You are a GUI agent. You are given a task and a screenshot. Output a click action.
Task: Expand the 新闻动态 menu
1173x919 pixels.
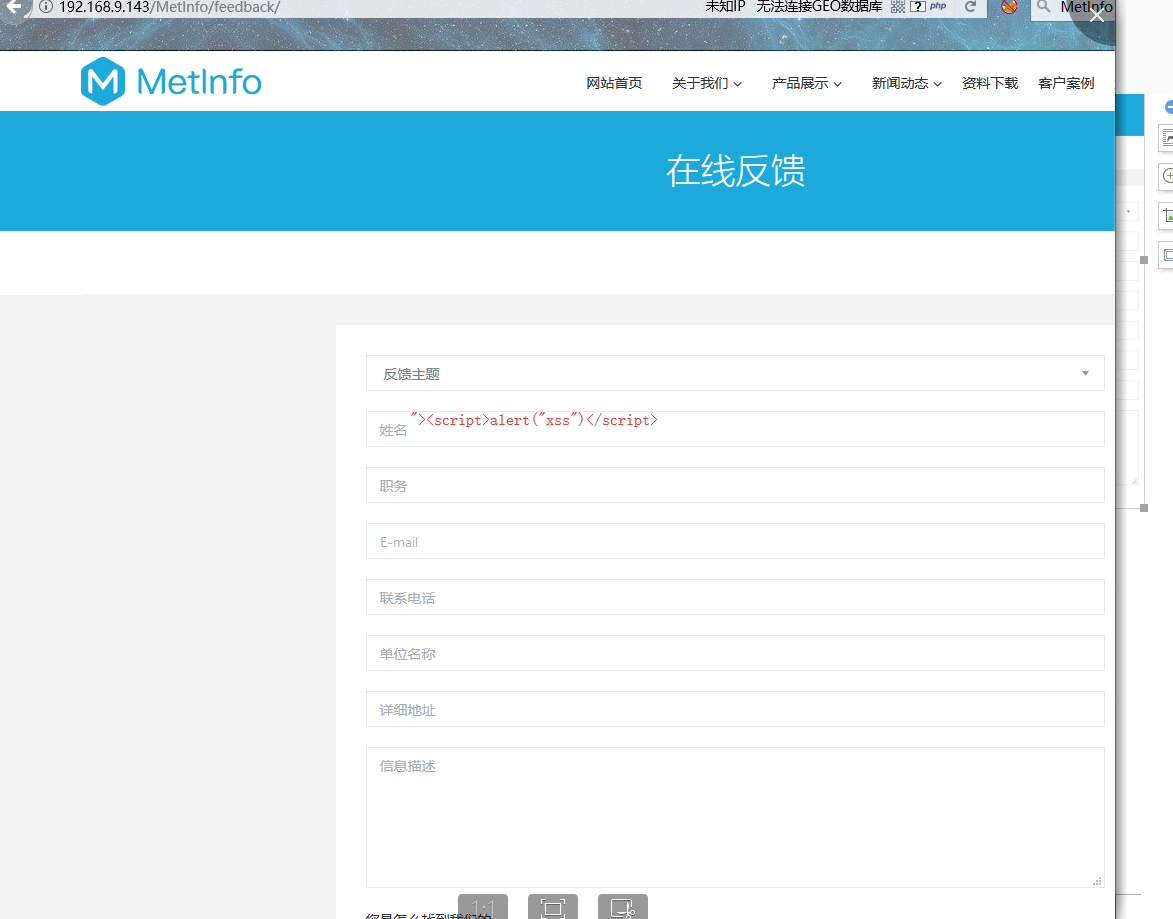click(x=907, y=83)
